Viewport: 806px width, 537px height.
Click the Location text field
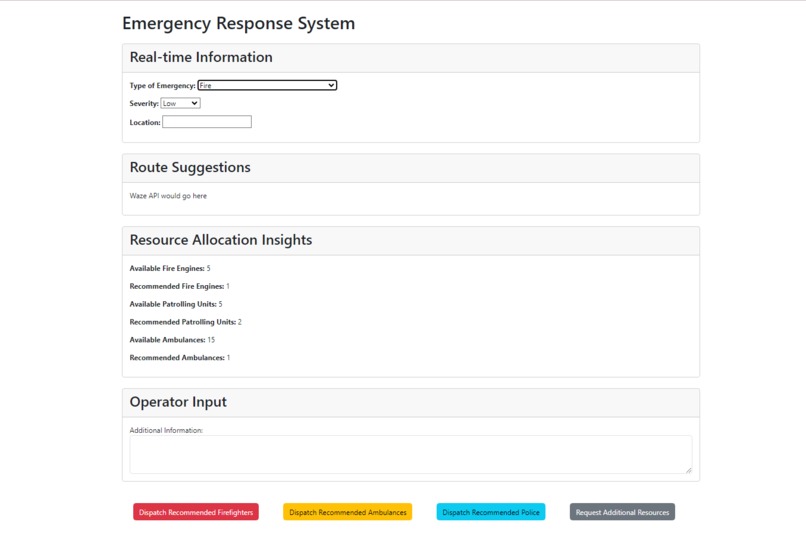point(207,122)
